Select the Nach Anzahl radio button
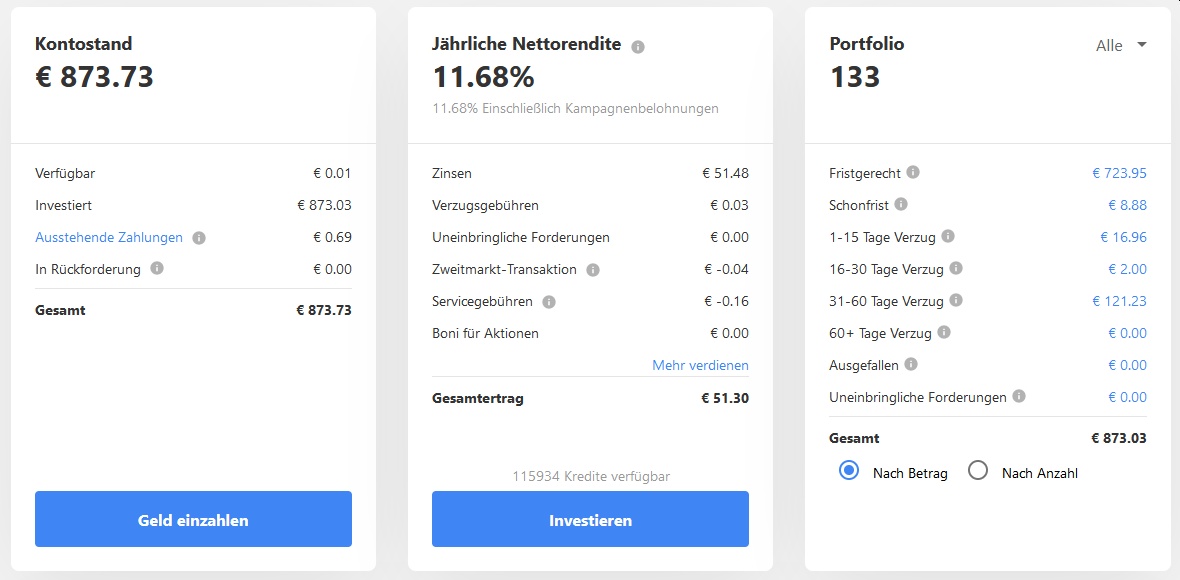Image resolution: width=1180 pixels, height=580 pixels. point(978,472)
